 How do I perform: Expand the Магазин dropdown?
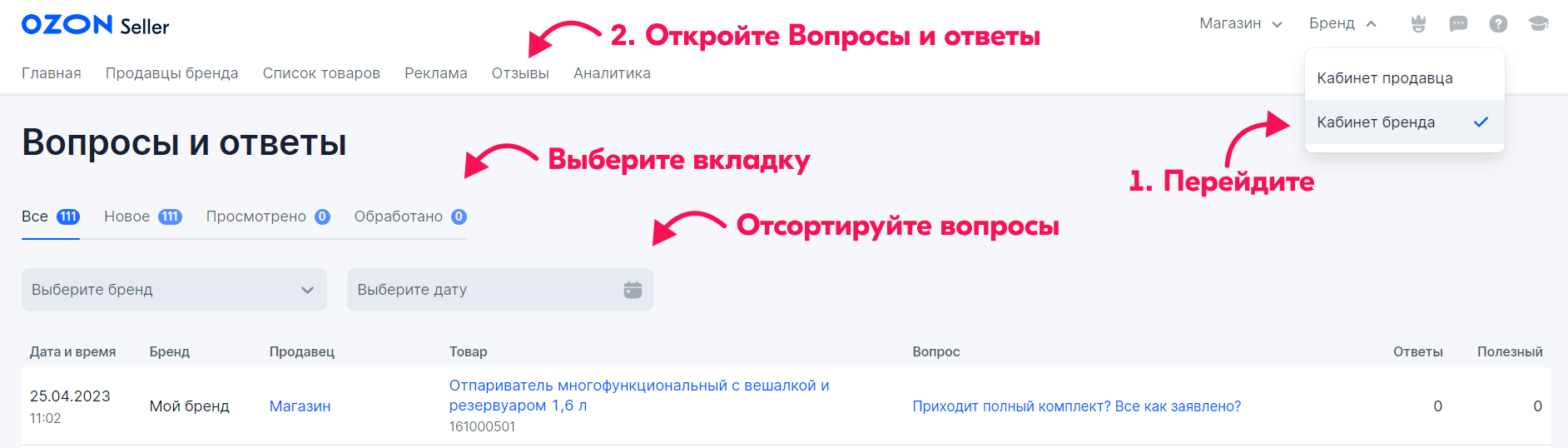click(1240, 24)
